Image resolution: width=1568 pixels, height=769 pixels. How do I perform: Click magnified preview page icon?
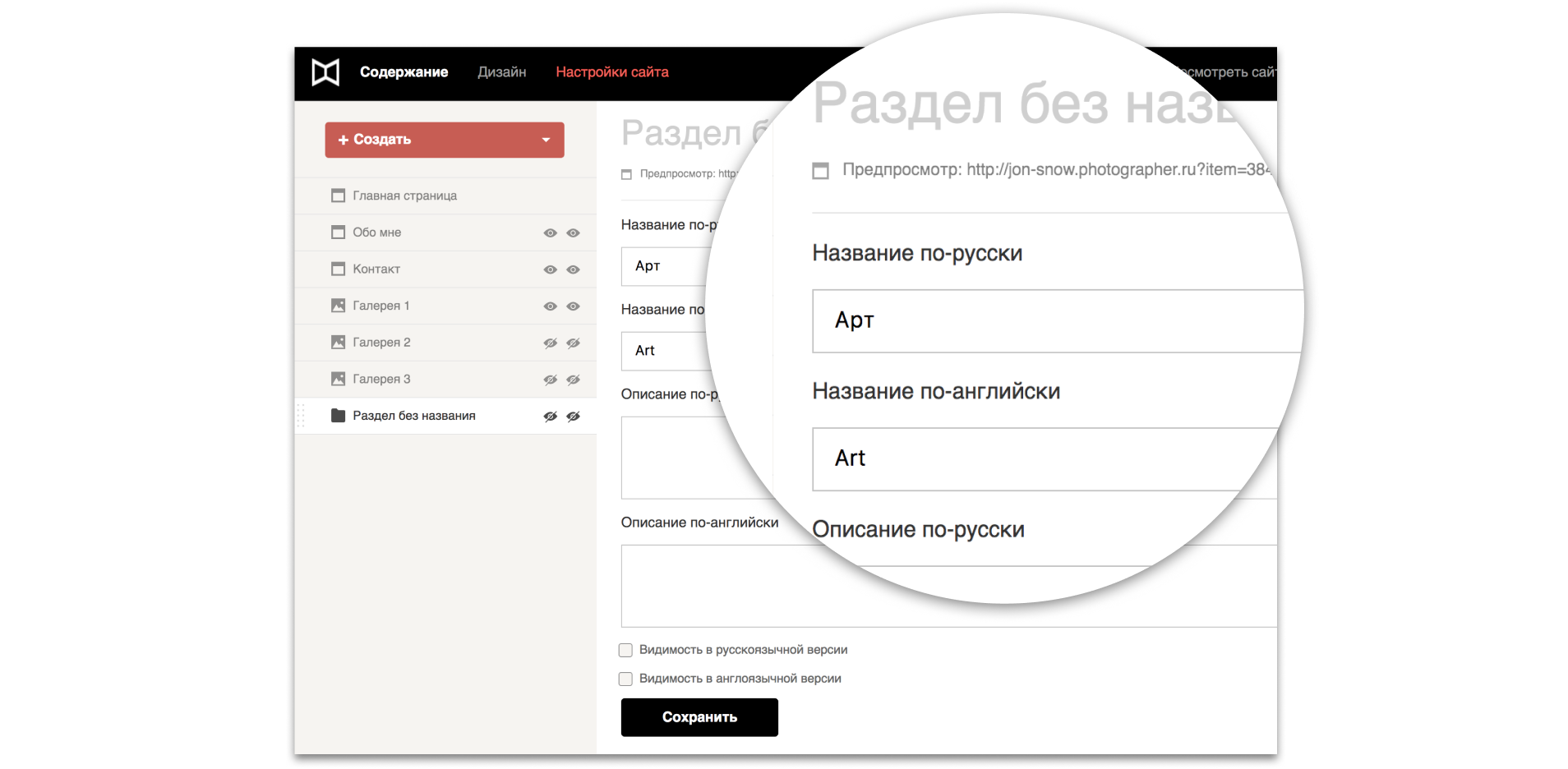820,171
